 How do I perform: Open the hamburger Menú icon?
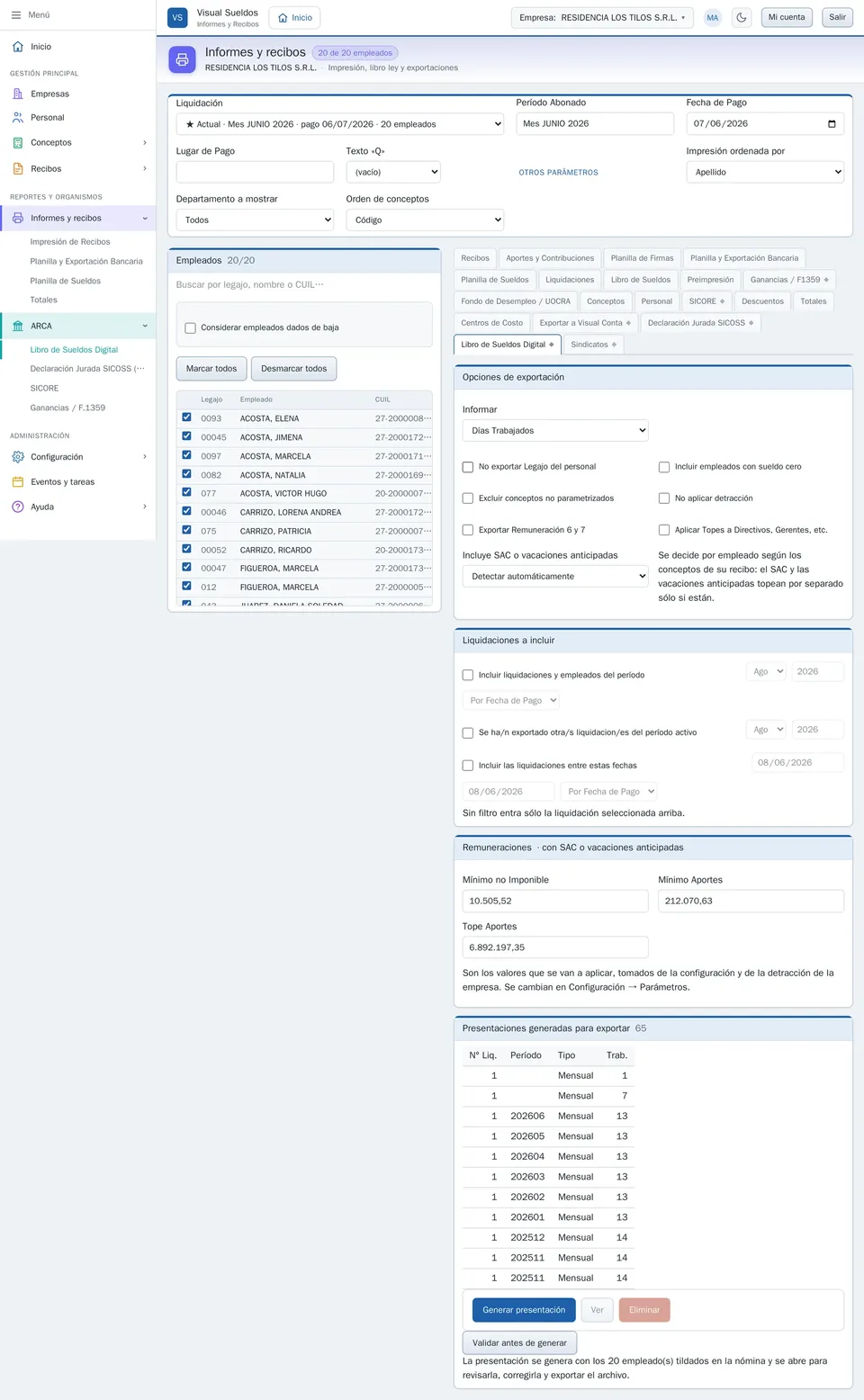click(x=16, y=15)
